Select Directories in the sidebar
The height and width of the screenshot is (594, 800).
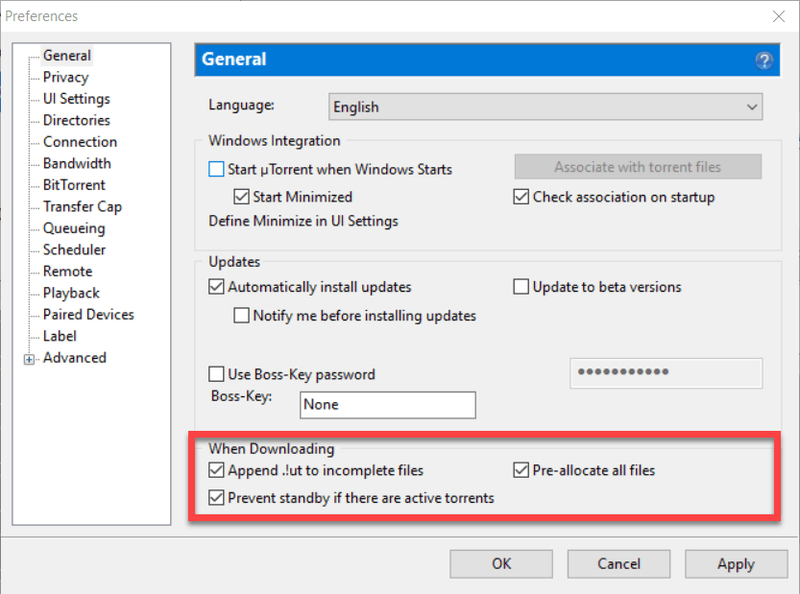[77, 120]
